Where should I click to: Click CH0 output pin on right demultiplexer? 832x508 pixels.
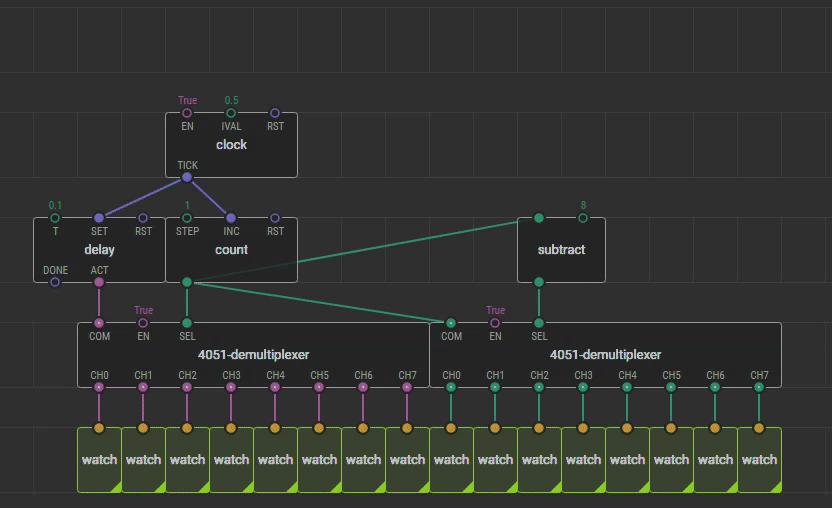(x=451, y=388)
